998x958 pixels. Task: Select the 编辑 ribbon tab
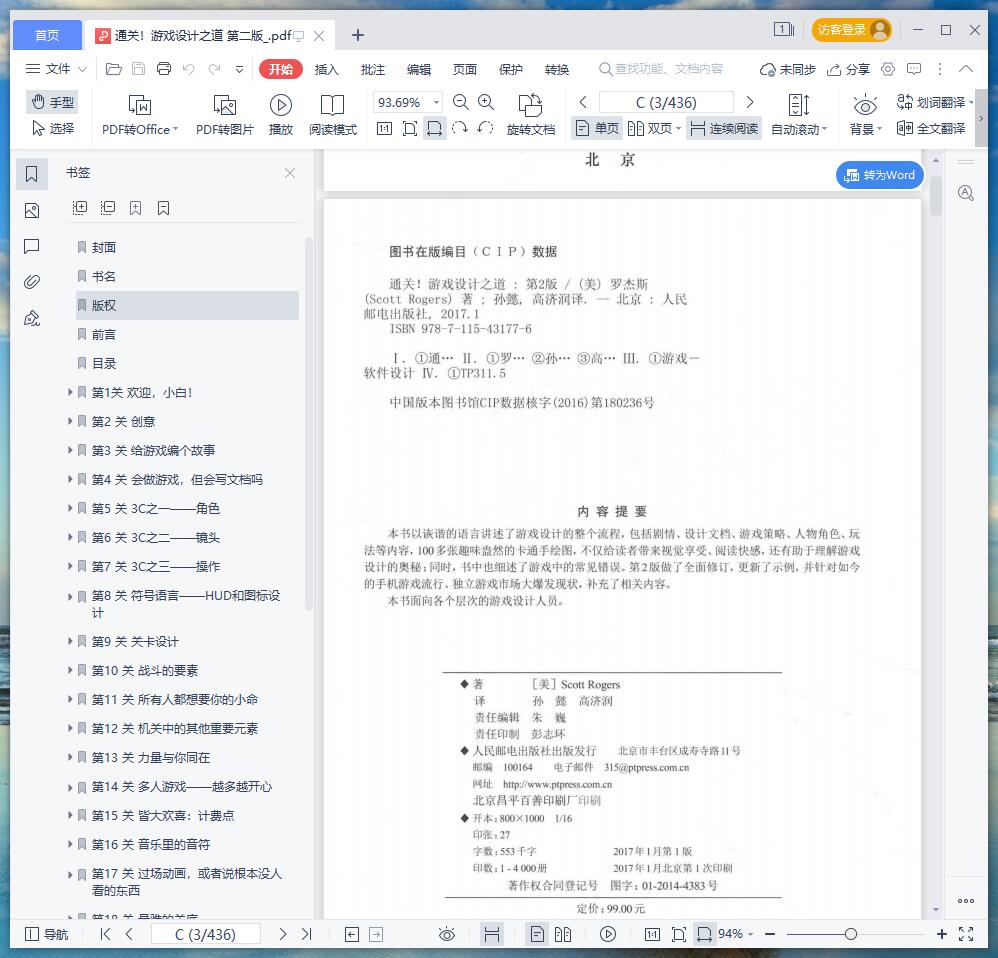point(419,69)
